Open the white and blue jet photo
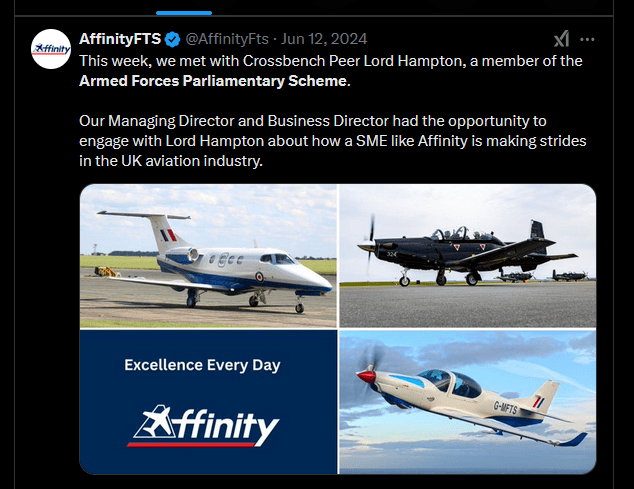This screenshot has height=489, width=634. 208,256
